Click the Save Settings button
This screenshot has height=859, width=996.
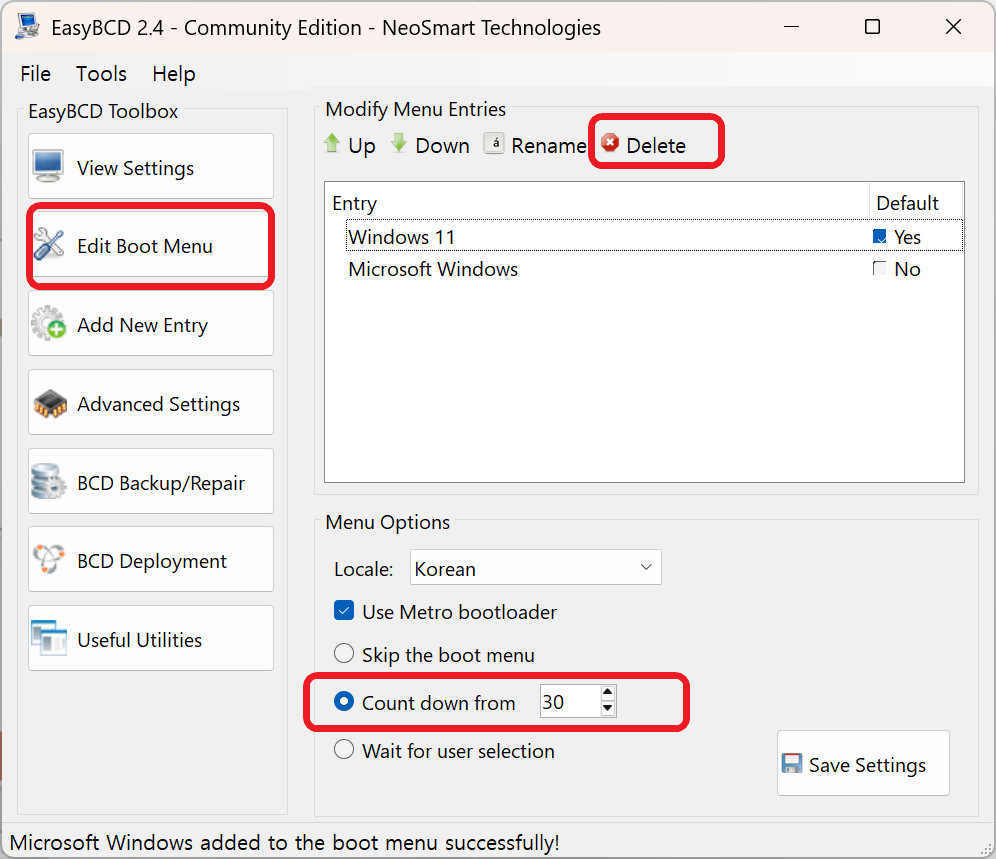(x=863, y=764)
